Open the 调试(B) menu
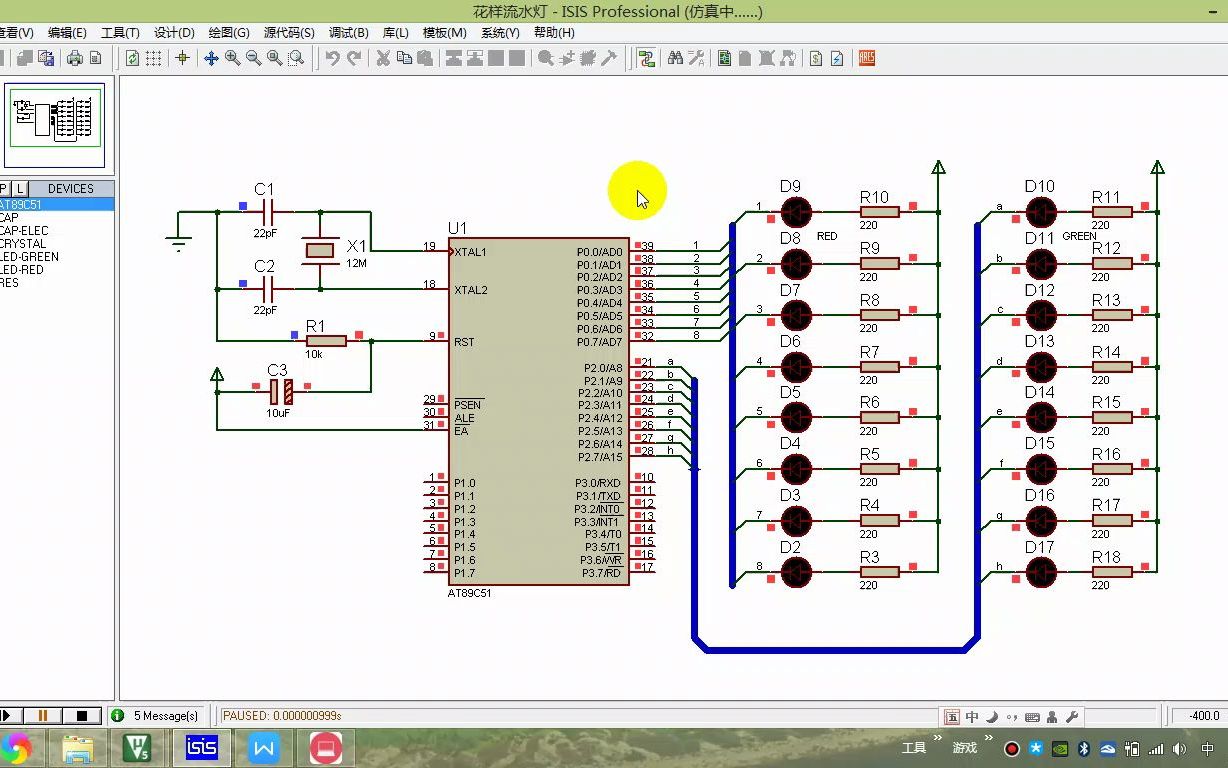 [x=348, y=33]
